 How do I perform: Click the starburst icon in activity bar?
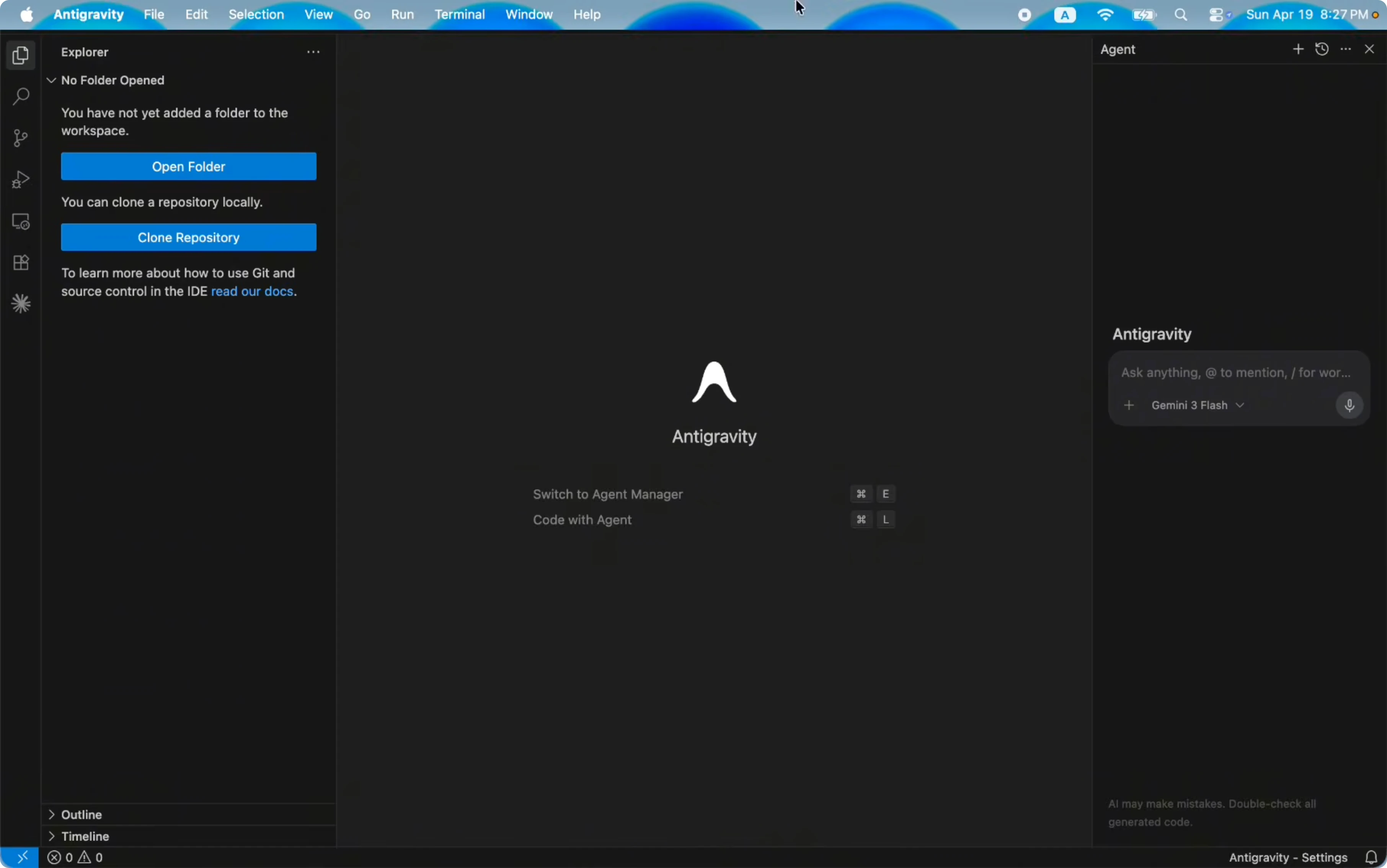tap(21, 304)
